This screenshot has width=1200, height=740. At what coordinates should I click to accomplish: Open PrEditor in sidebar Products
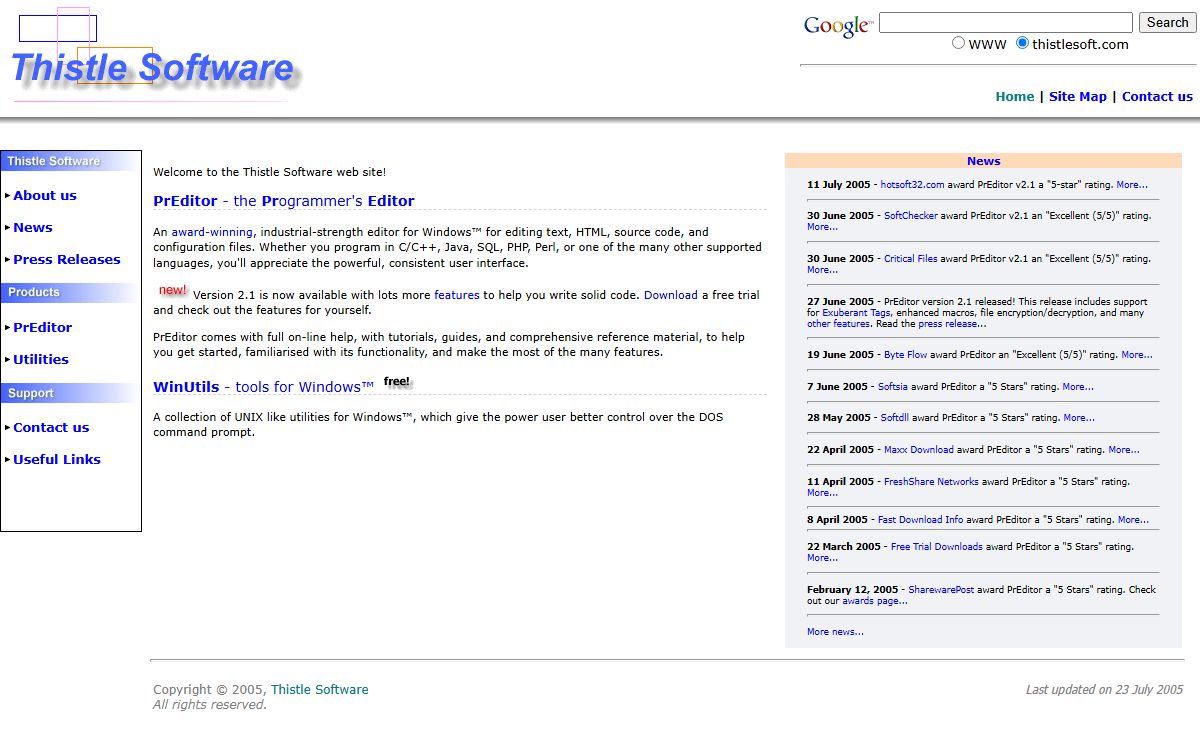tap(43, 328)
